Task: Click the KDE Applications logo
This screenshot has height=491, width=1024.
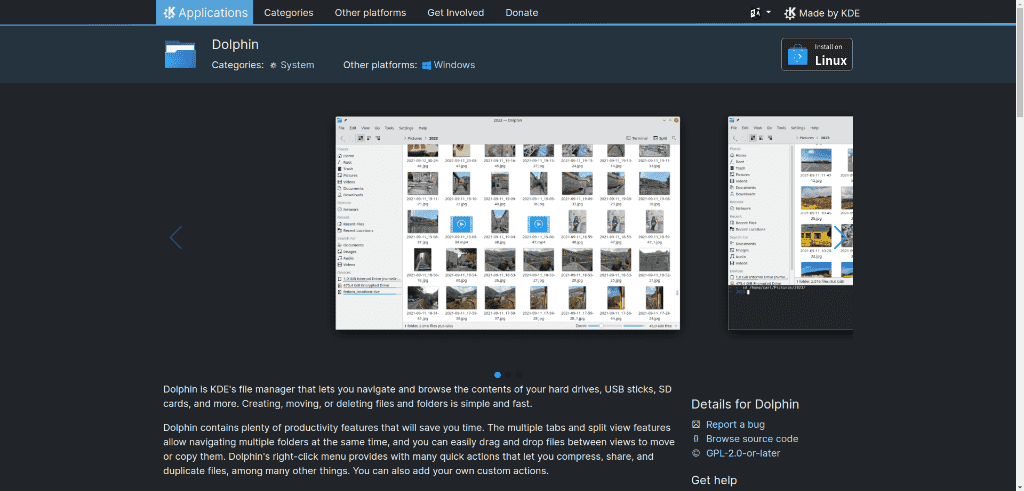Action: (x=170, y=13)
